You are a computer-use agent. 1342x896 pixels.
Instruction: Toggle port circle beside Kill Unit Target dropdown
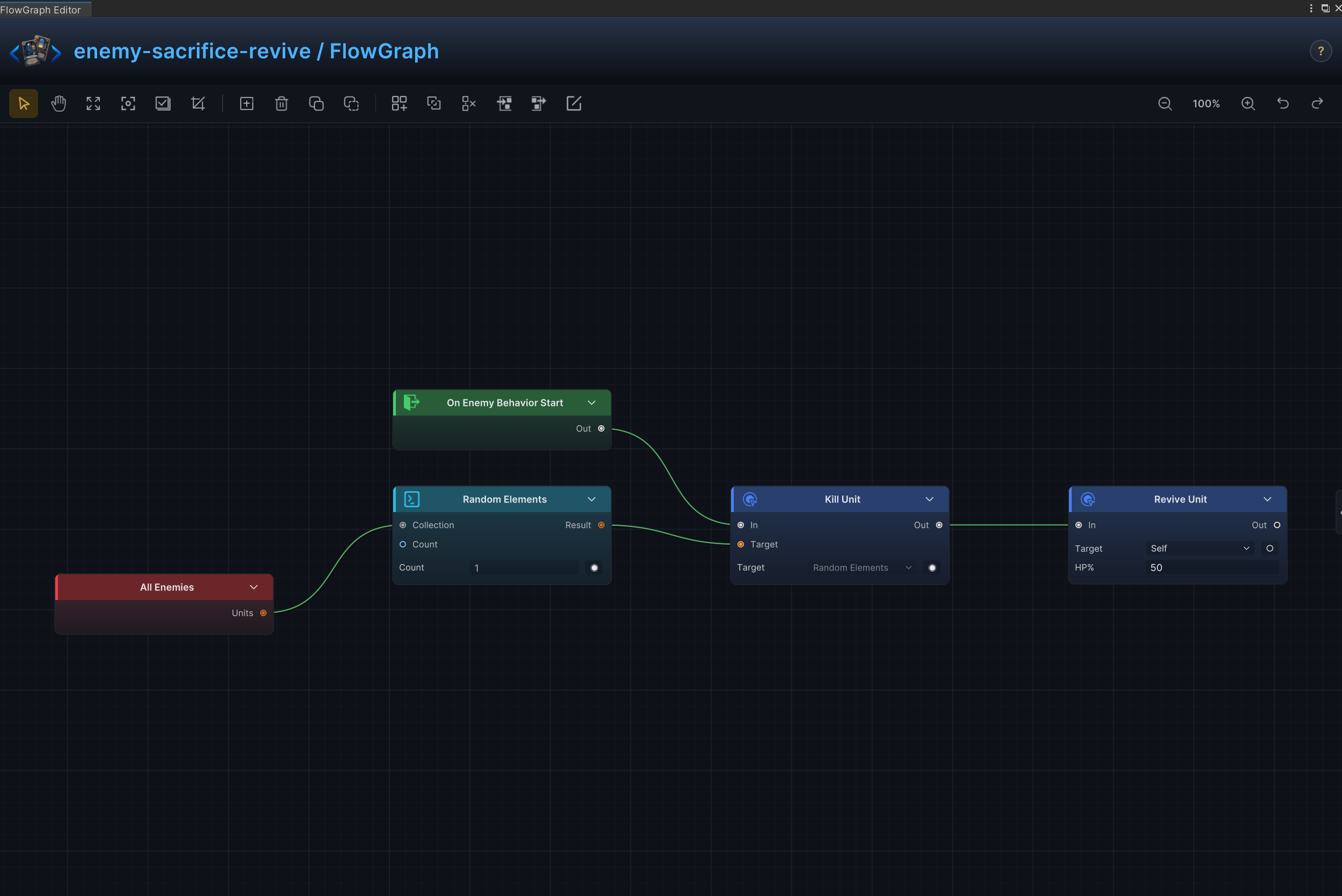tap(932, 567)
